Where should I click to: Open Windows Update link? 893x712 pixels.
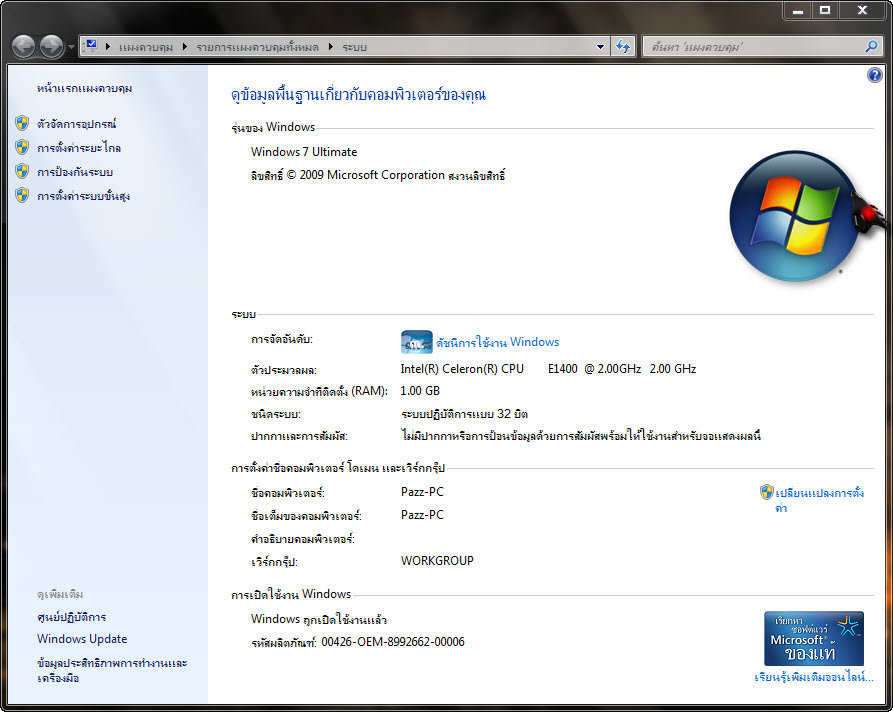pyautogui.click(x=82, y=639)
